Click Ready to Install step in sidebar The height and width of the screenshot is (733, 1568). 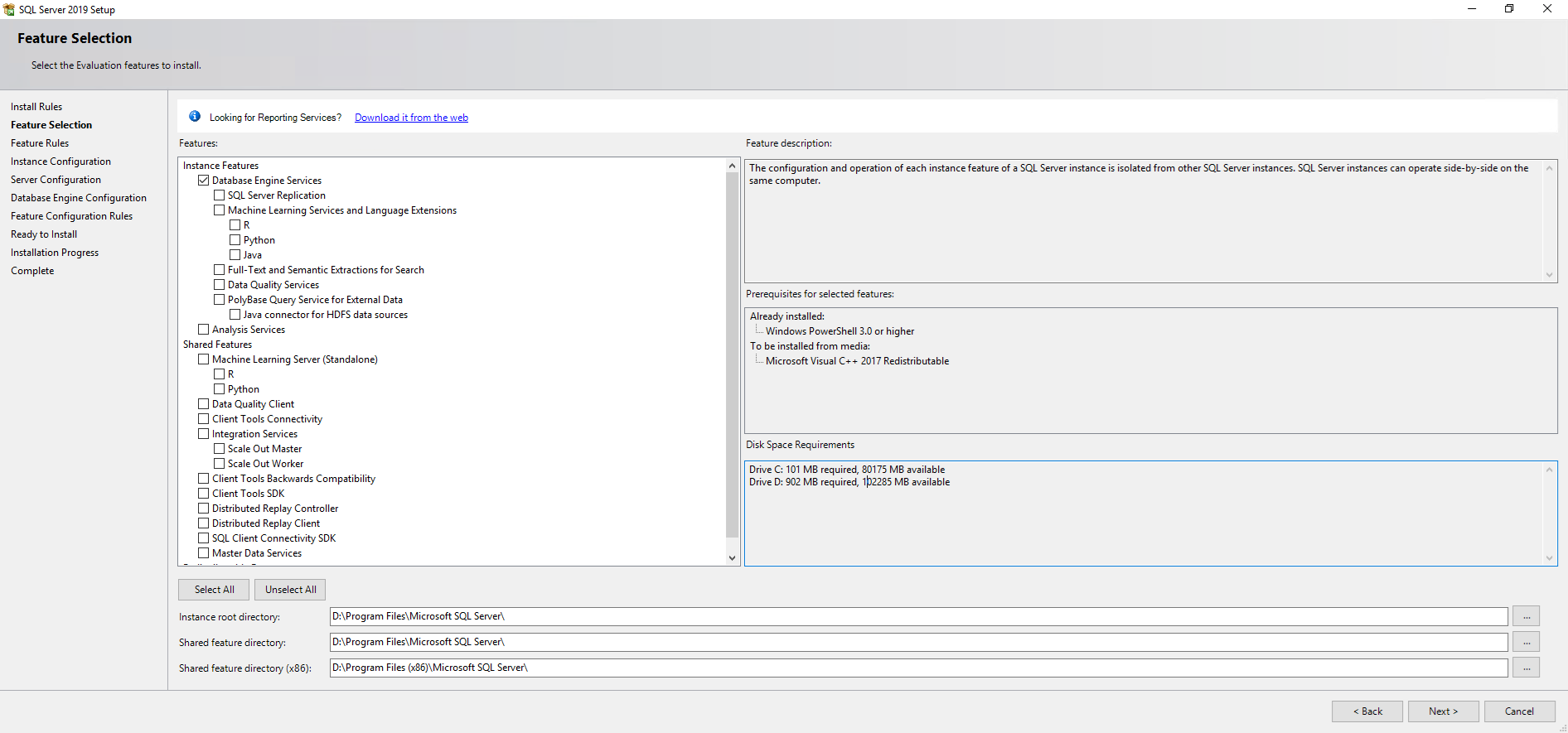(x=44, y=234)
